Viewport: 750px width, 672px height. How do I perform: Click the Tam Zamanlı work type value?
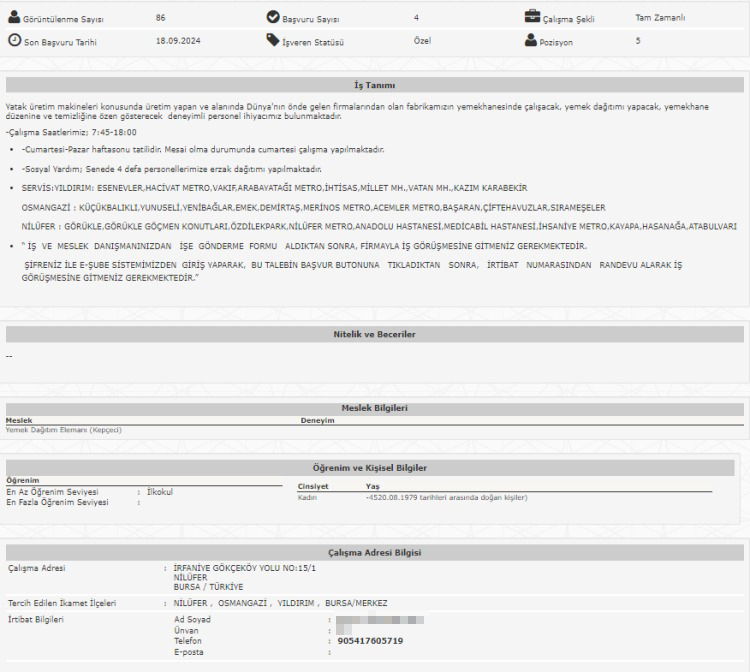660,18
